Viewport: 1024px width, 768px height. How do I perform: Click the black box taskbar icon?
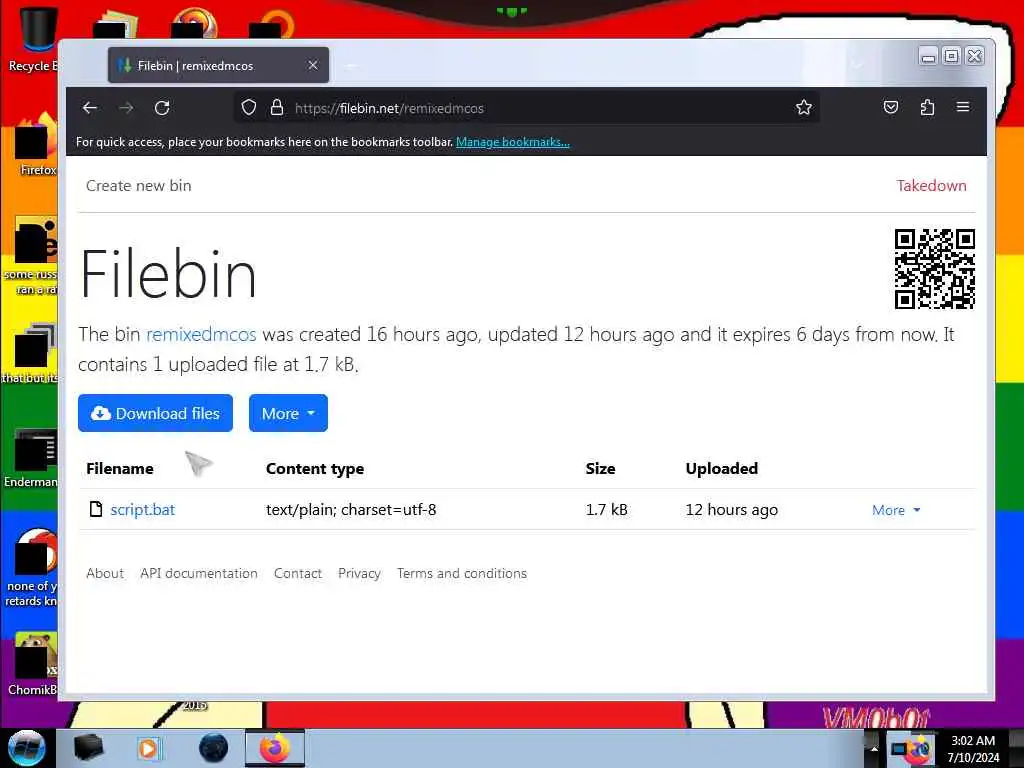tap(88, 748)
